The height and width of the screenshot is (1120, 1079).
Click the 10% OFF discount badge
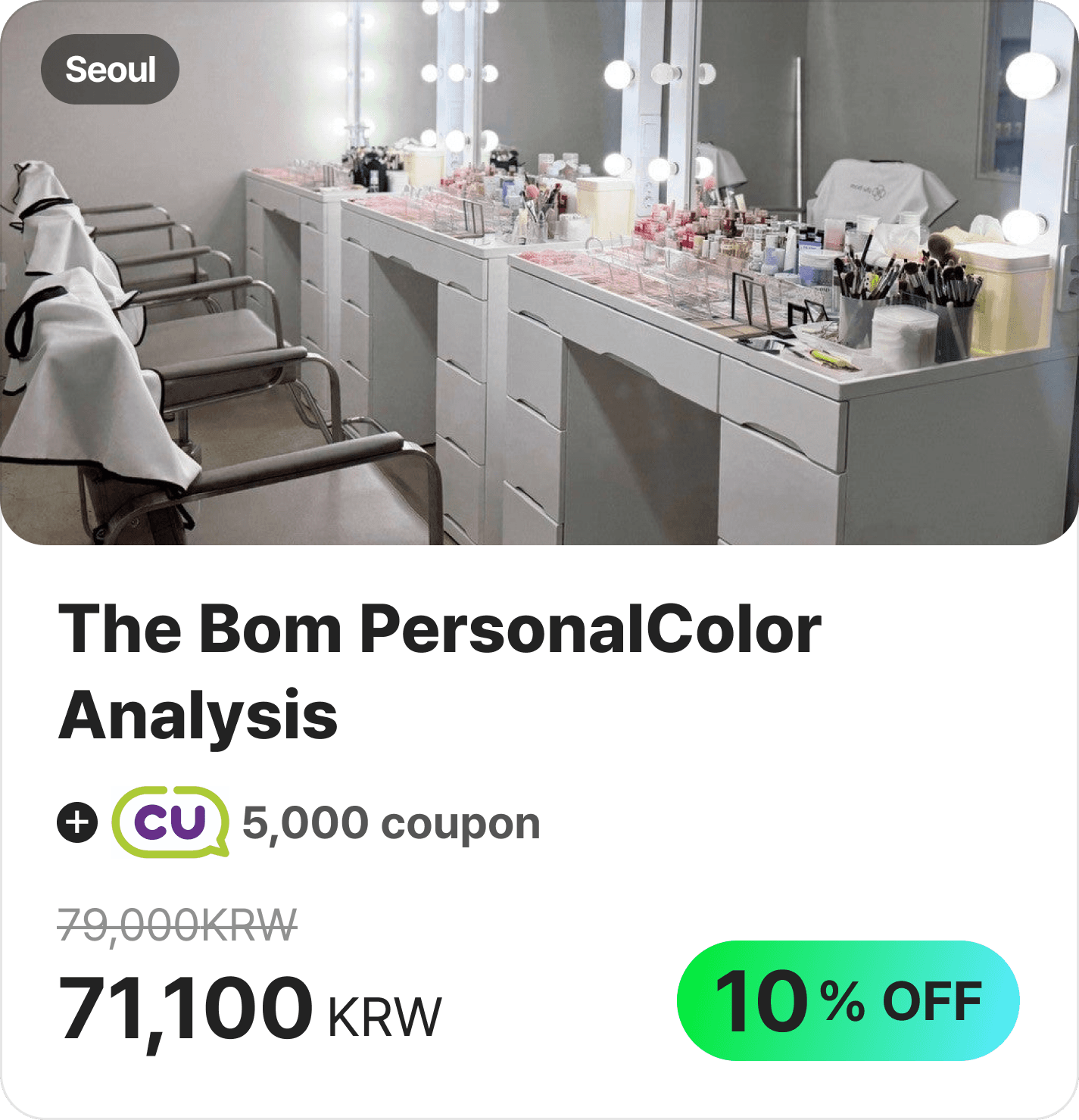(x=848, y=1000)
